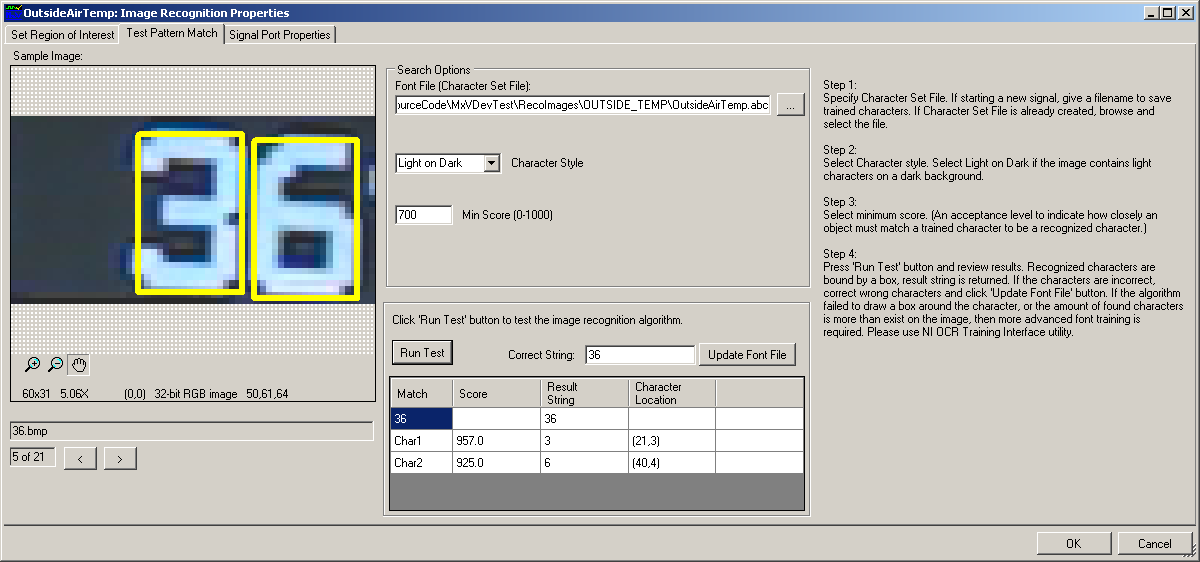The width and height of the screenshot is (1200, 562).
Task: Go to previous sample image
Action: [80, 458]
